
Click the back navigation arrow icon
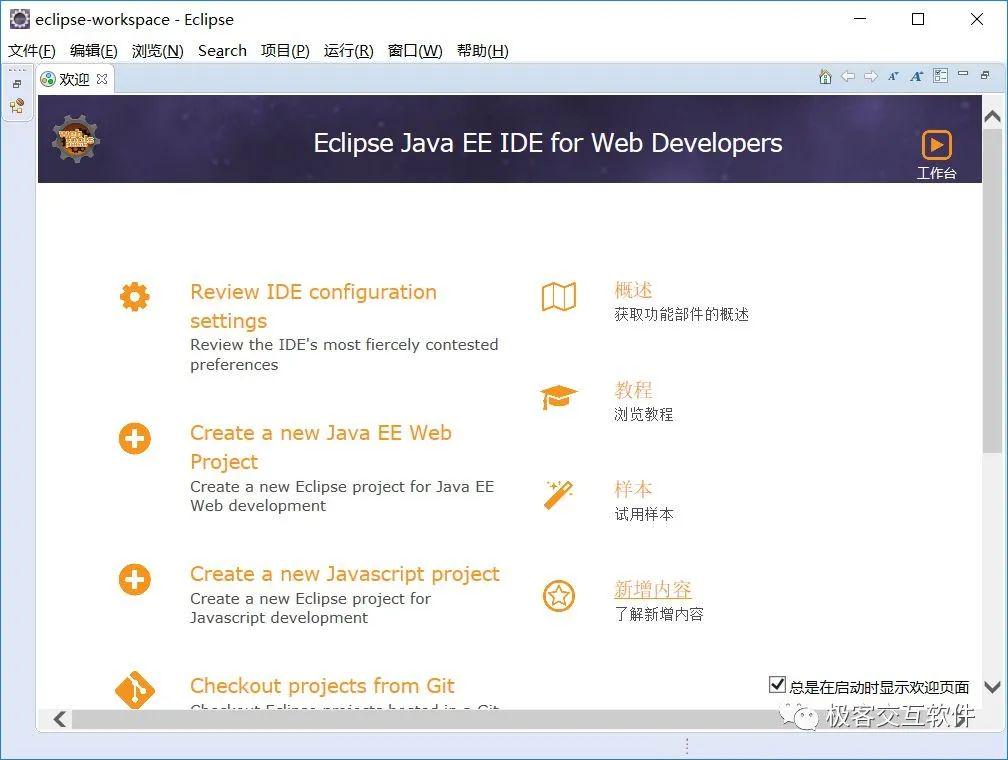point(847,76)
